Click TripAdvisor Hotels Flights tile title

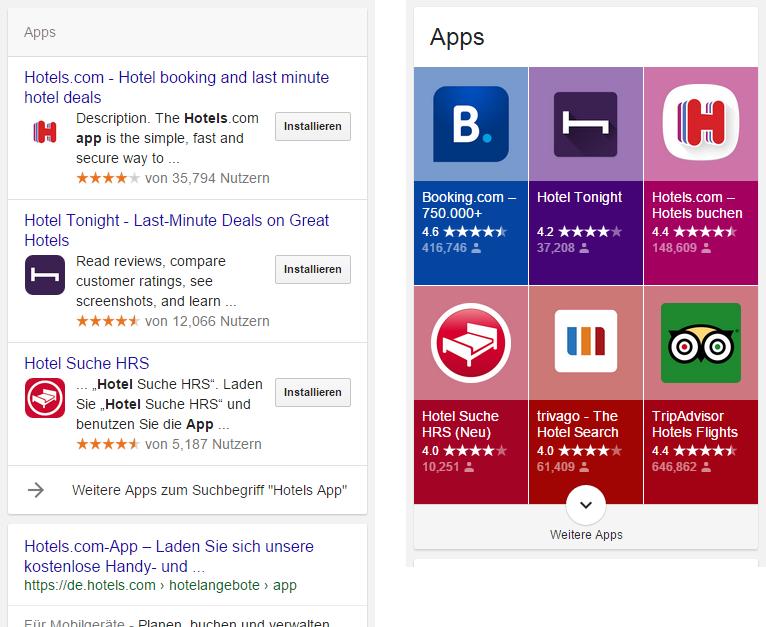tap(695, 424)
